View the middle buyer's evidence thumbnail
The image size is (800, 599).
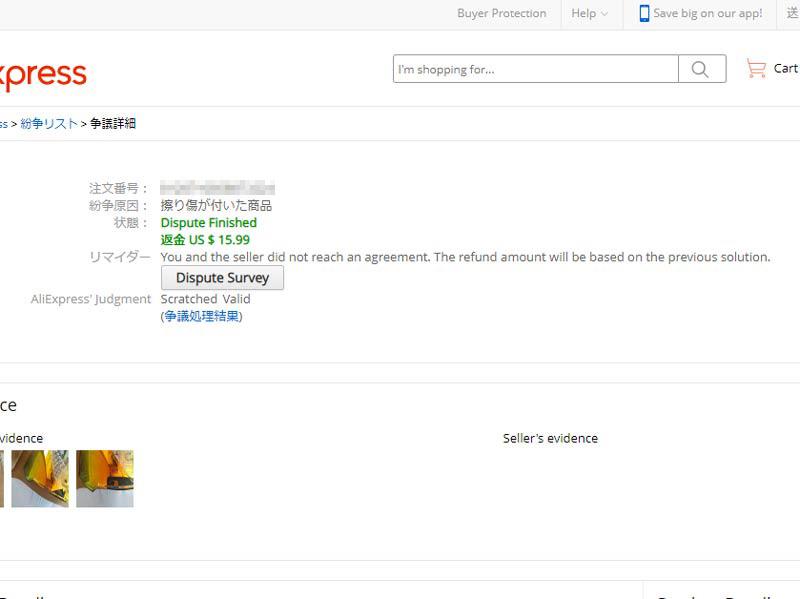click(40, 479)
